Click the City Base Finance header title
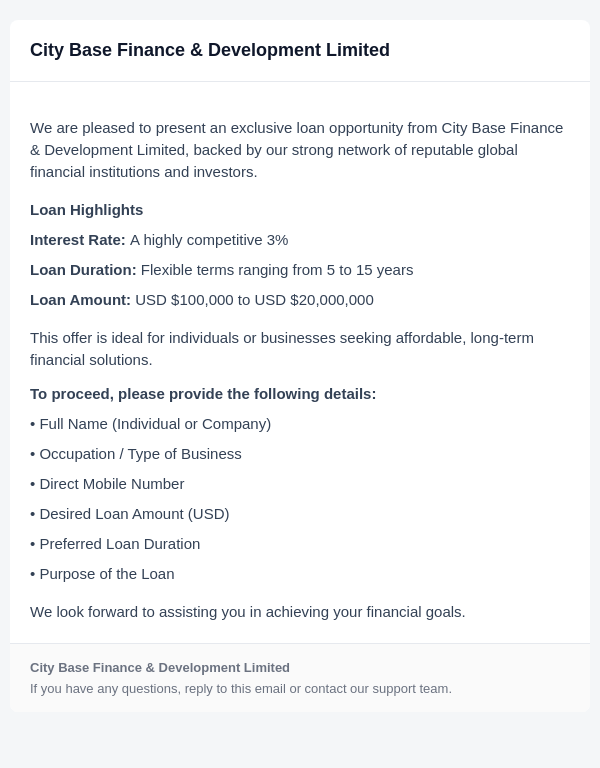This screenshot has height=768, width=600. 210,50
